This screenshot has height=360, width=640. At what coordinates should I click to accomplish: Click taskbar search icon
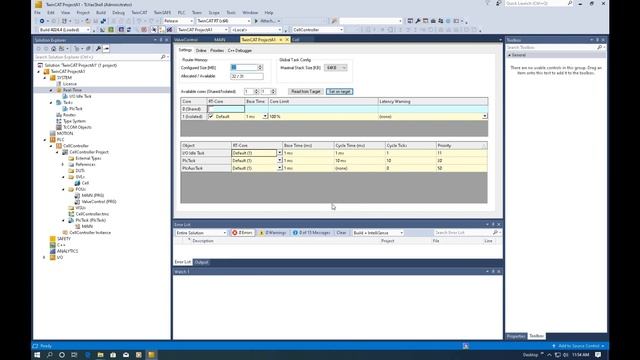[x=50, y=355]
